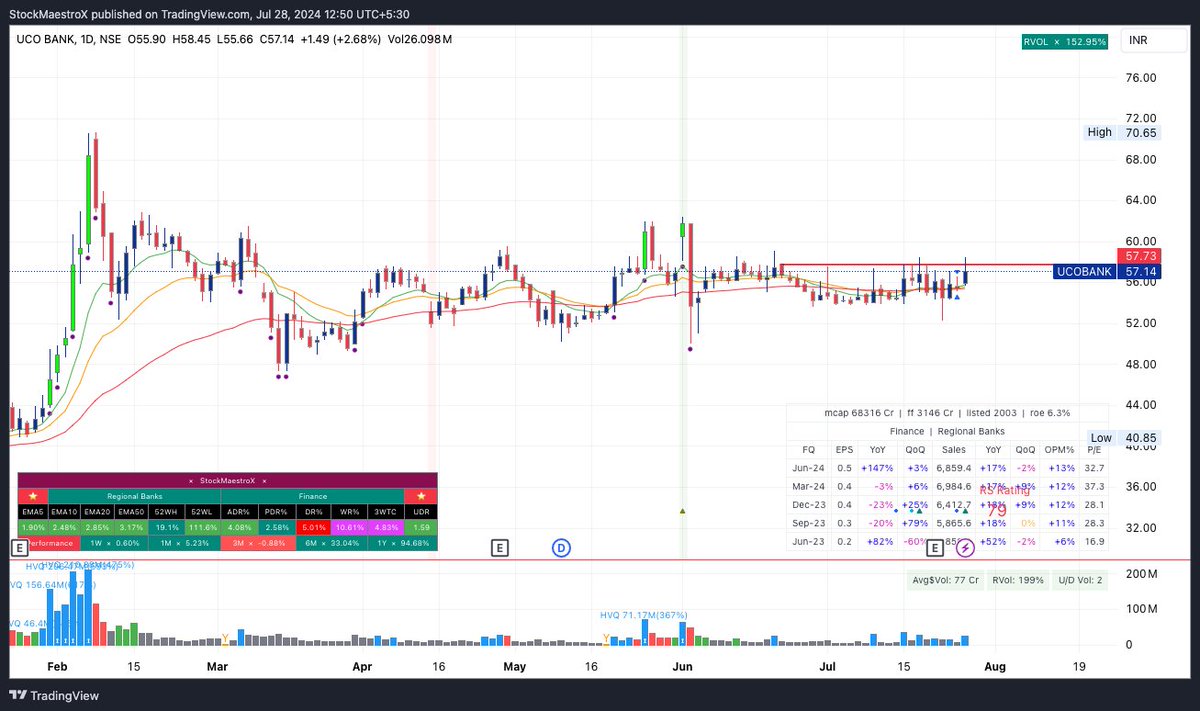Click the green triangle marker below the June spike
This screenshot has width=1200, height=711.
click(x=683, y=511)
